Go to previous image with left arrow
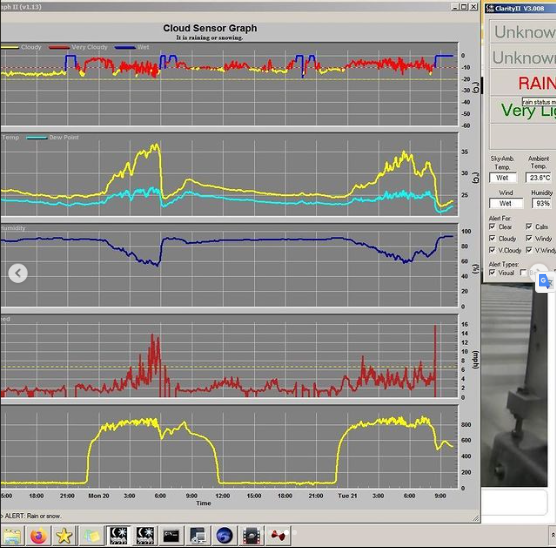556x548 pixels. point(18,273)
